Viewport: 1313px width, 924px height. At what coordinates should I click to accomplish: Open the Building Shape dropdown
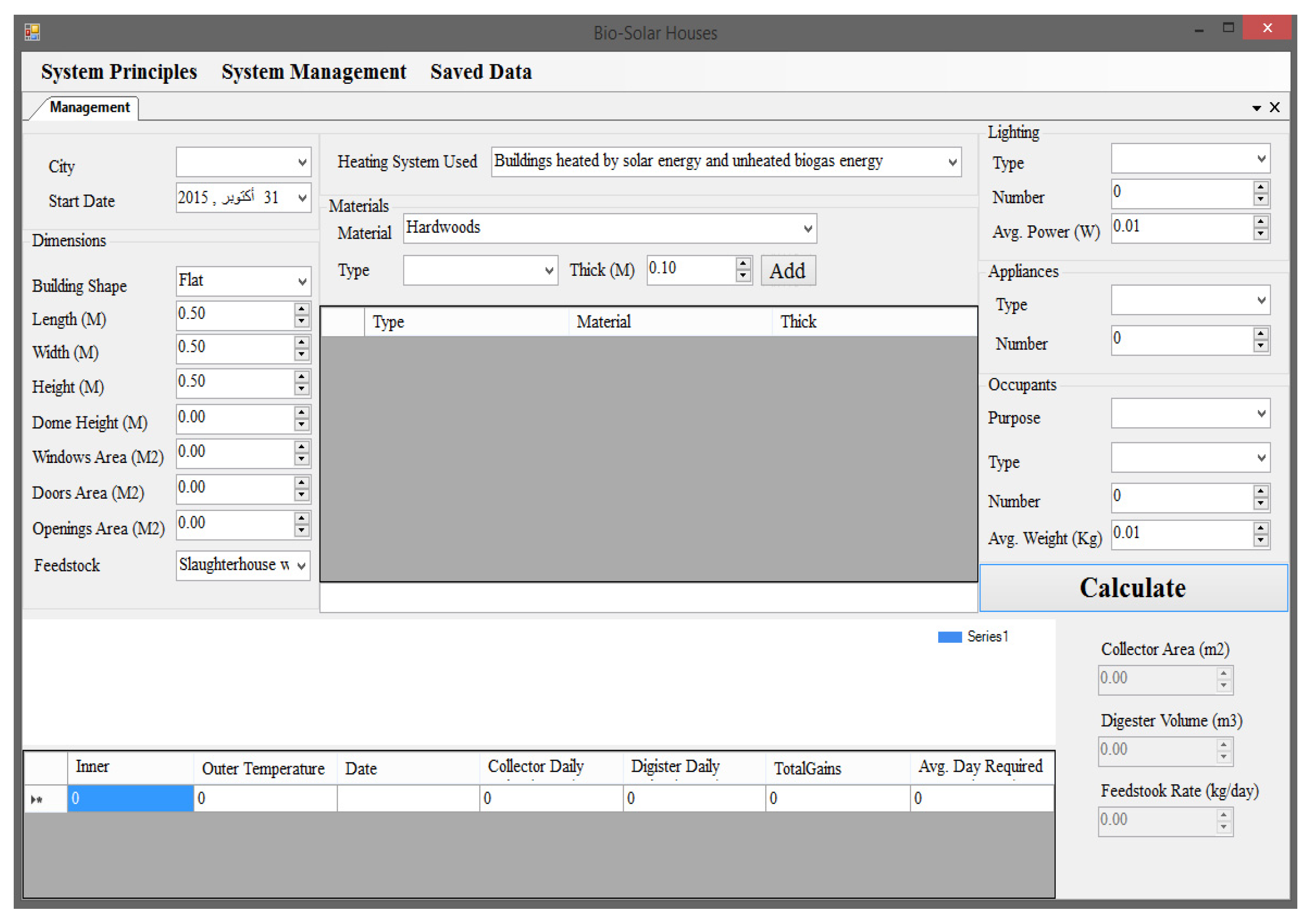(302, 281)
